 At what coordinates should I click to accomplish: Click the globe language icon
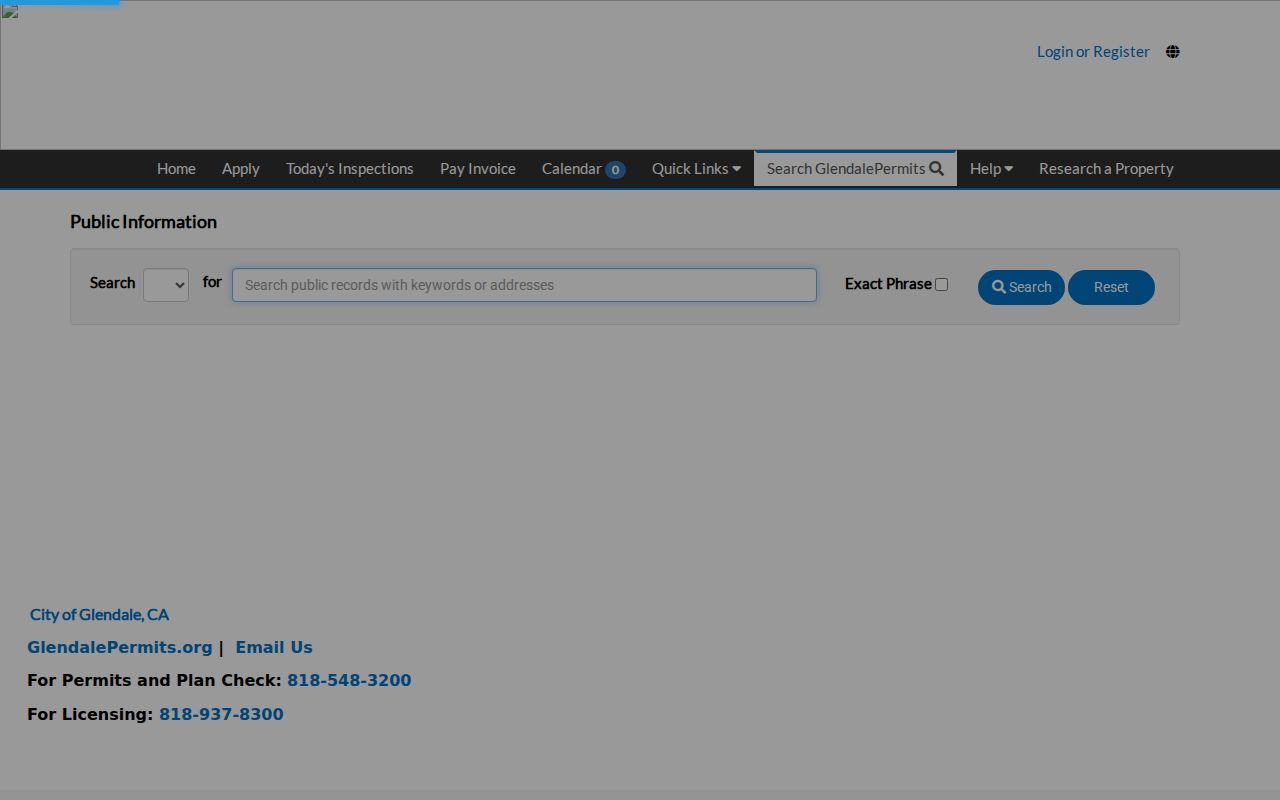tap(1173, 52)
